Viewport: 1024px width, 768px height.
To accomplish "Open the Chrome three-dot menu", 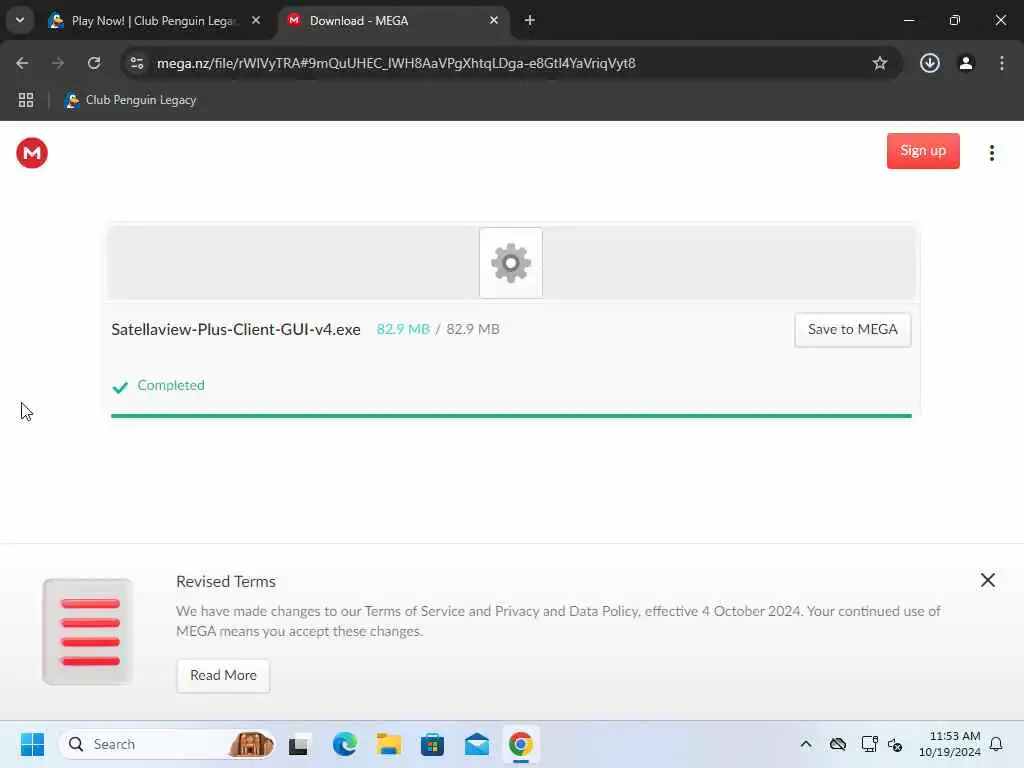I will point(1002,63).
